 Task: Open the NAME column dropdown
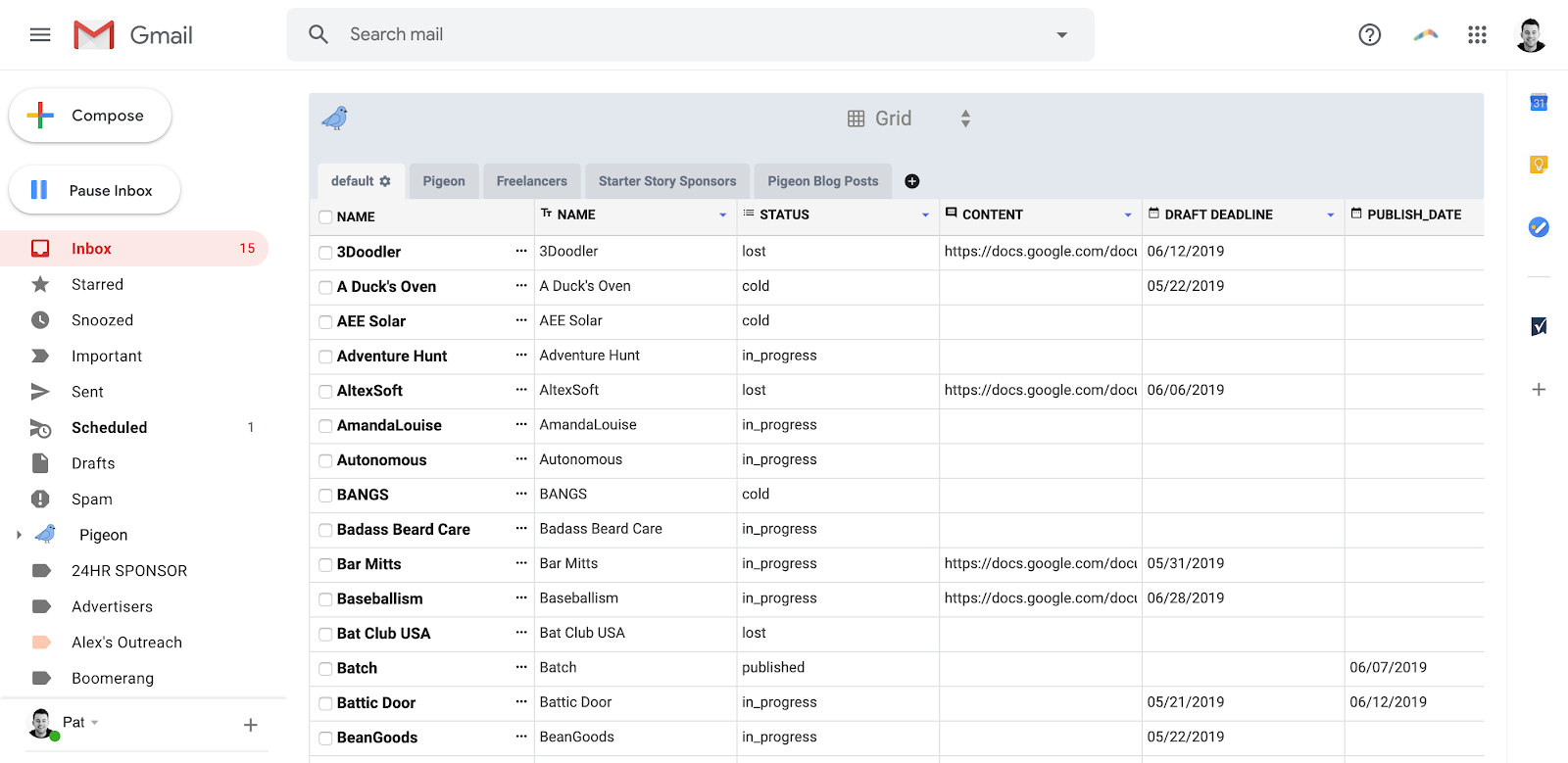(x=723, y=215)
